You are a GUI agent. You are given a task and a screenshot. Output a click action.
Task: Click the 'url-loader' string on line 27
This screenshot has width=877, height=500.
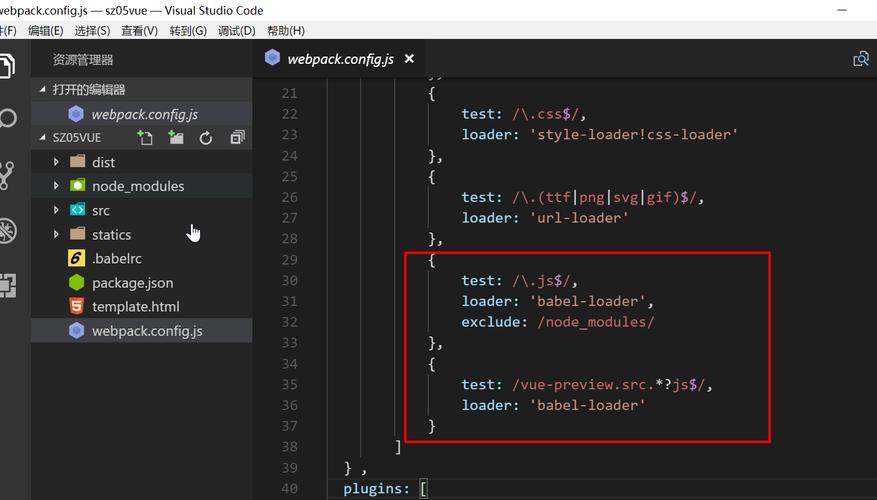click(579, 218)
